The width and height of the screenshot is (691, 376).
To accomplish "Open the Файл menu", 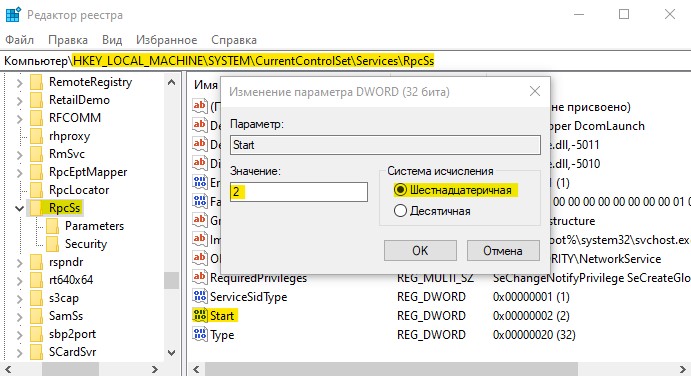I will 19,40.
